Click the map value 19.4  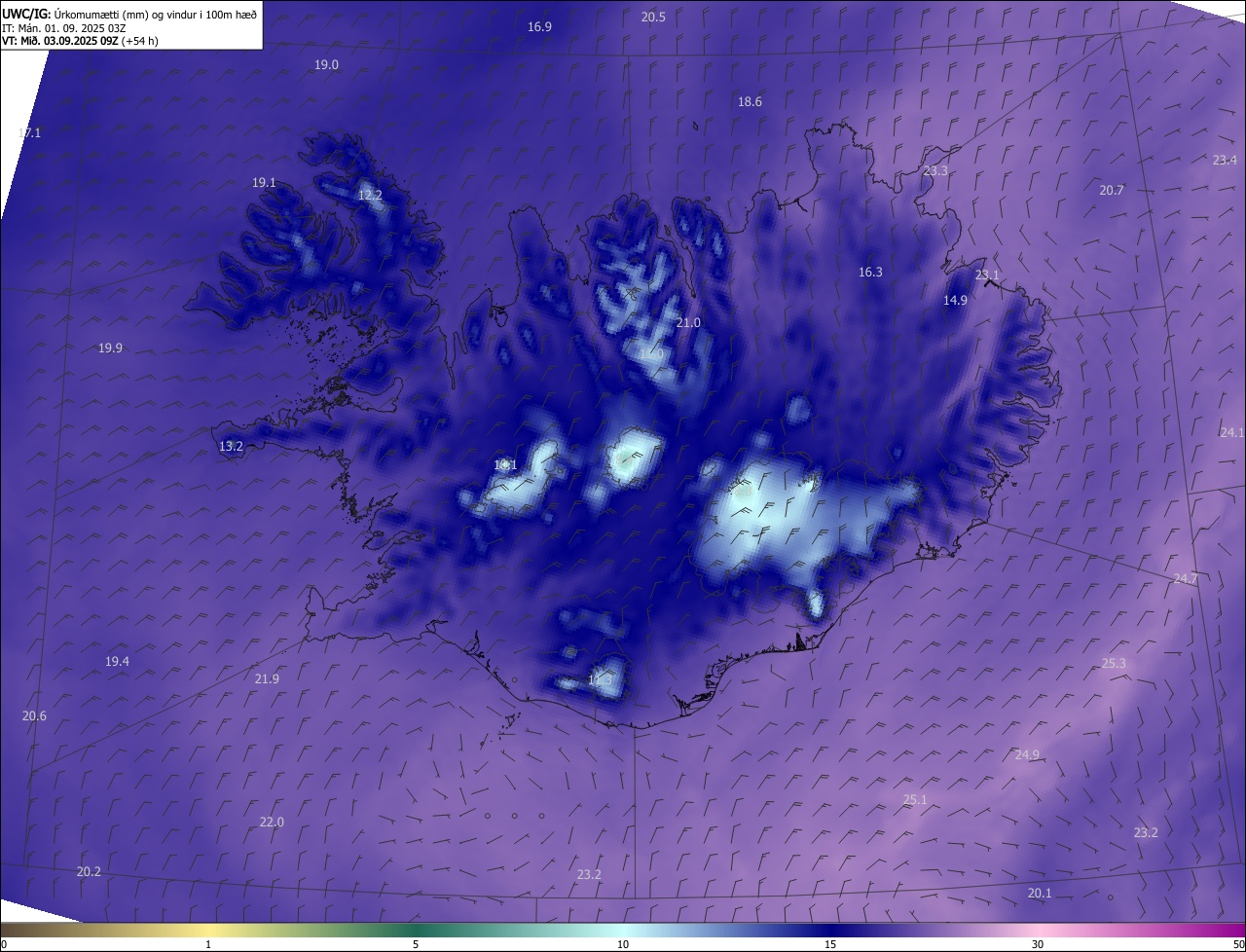click(118, 662)
